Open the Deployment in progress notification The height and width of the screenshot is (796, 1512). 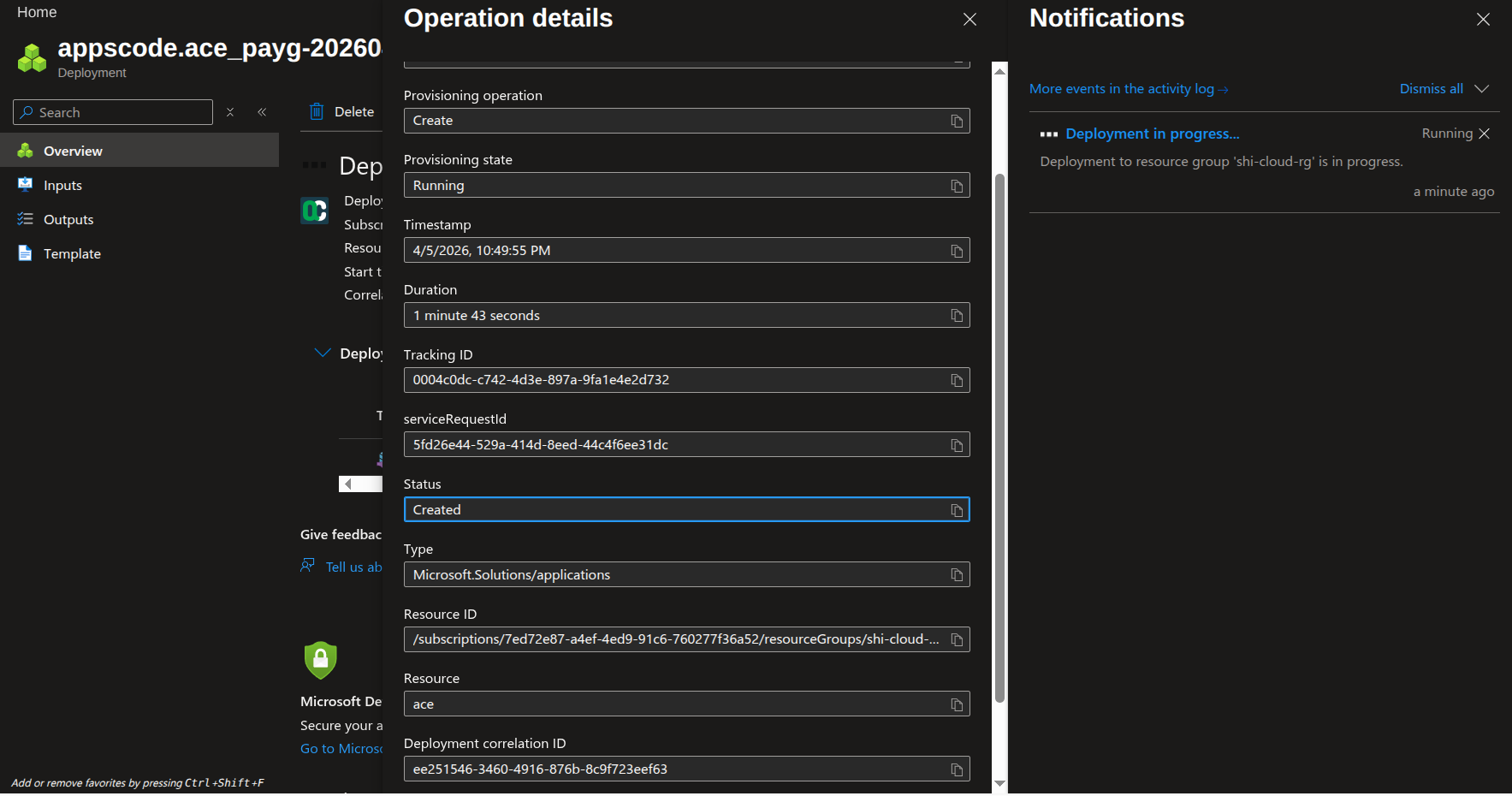point(1152,134)
